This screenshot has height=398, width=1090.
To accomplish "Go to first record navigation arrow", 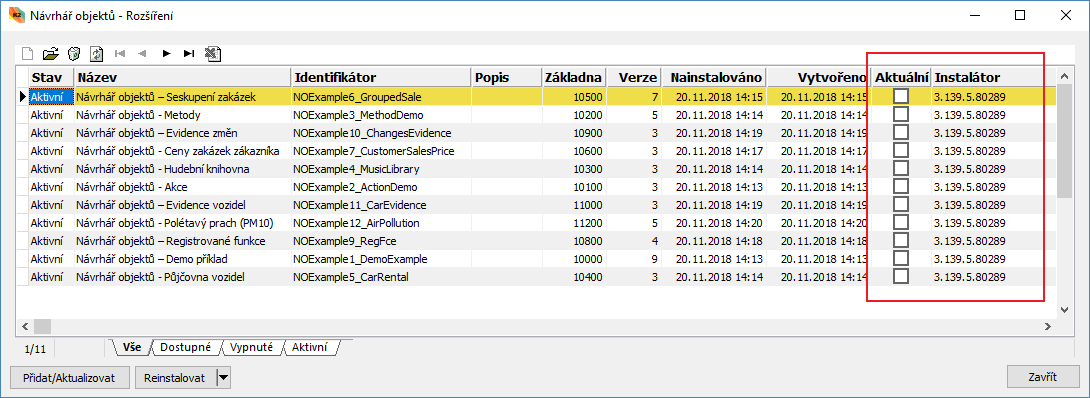I will click(x=120, y=53).
